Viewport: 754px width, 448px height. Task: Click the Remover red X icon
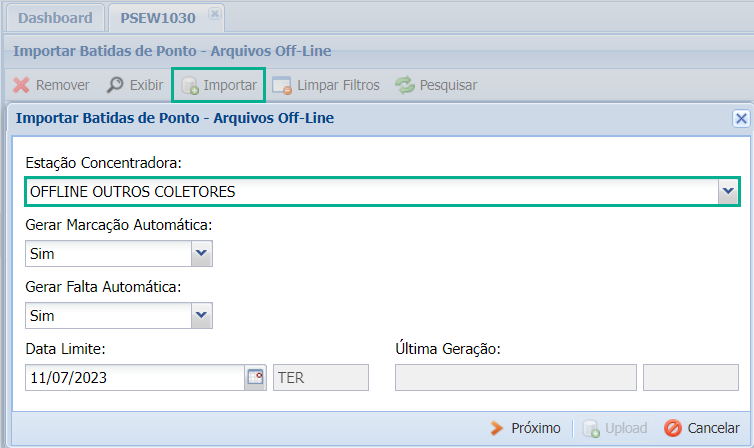(x=21, y=85)
